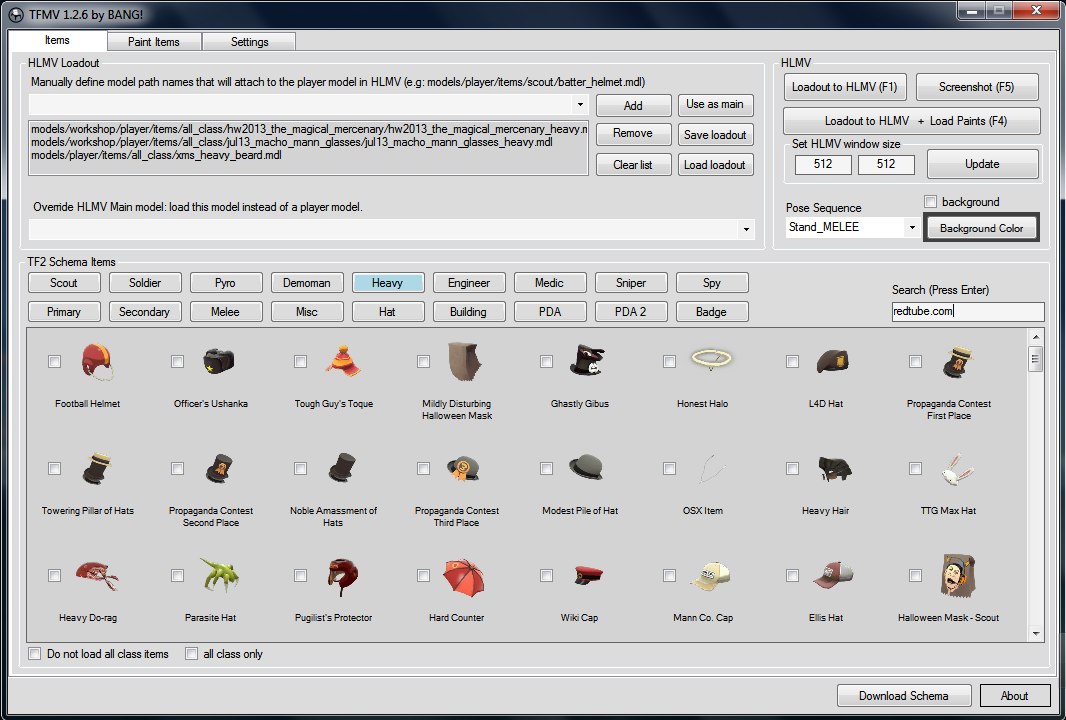This screenshot has width=1066, height=720.
Task: Select the Heavy Hair icon
Action: pyautogui.click(x=834, y=468)
